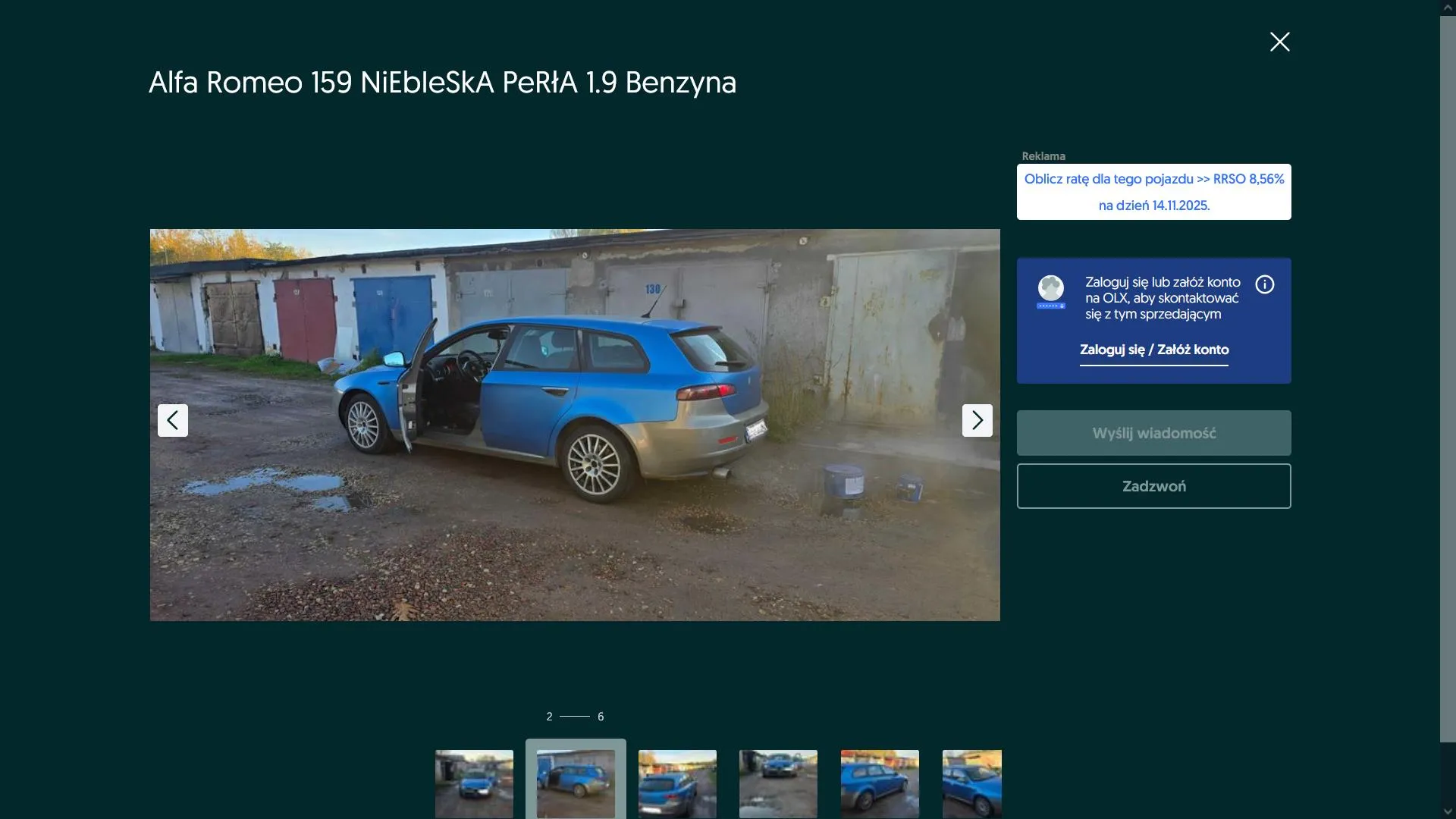Select the highlighted second thumbnail
The height and width of the screenshot is (819, 1456).
click(576, 783)
